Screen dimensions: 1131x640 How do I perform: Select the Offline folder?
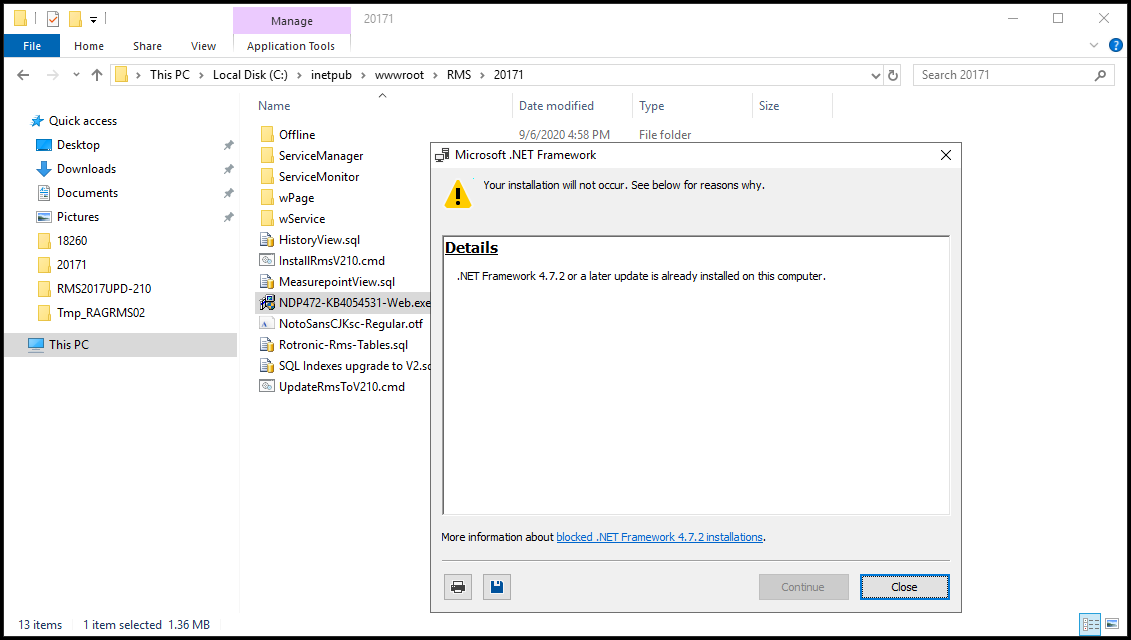(297, 135)
